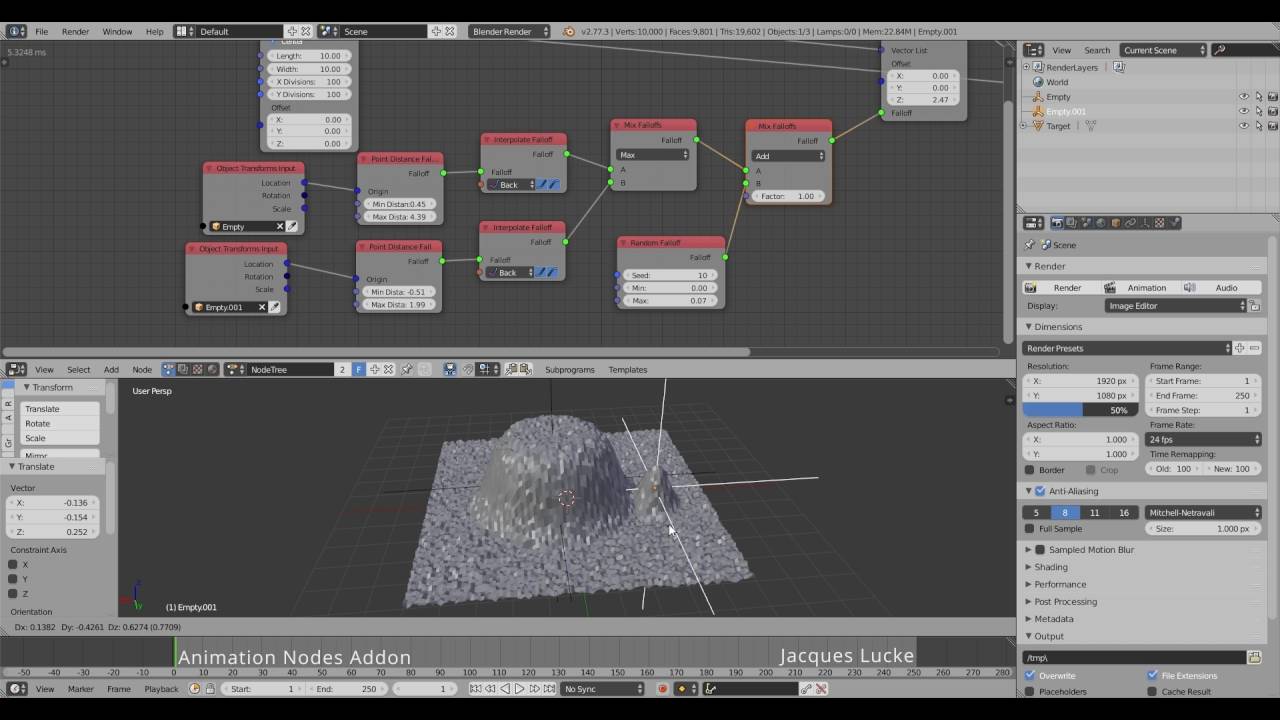Open the Subprograms menu
This screenshot has width=1280, height=720.
[x=569, y=369]
